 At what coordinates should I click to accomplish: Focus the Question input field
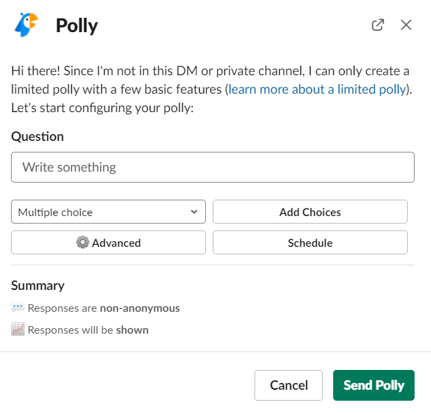(x=213, y=167)
